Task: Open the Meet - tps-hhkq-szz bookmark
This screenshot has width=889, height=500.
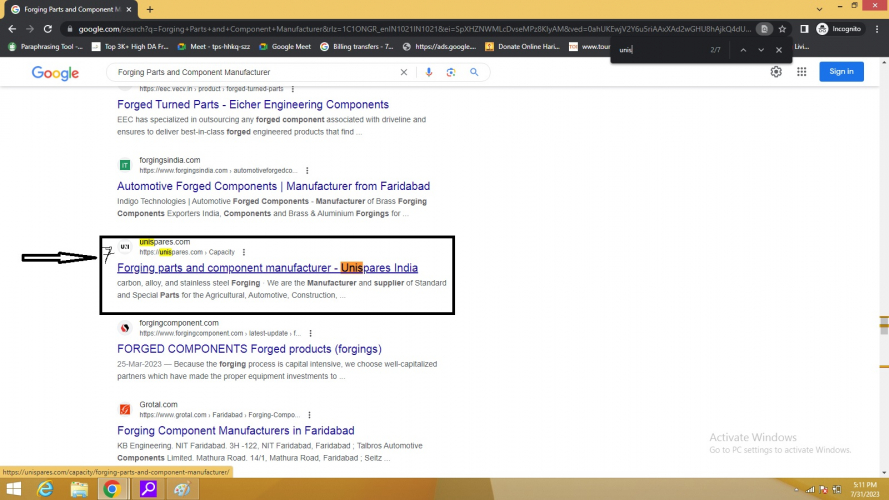Action: pyautogui.click(x=214, y=47)
